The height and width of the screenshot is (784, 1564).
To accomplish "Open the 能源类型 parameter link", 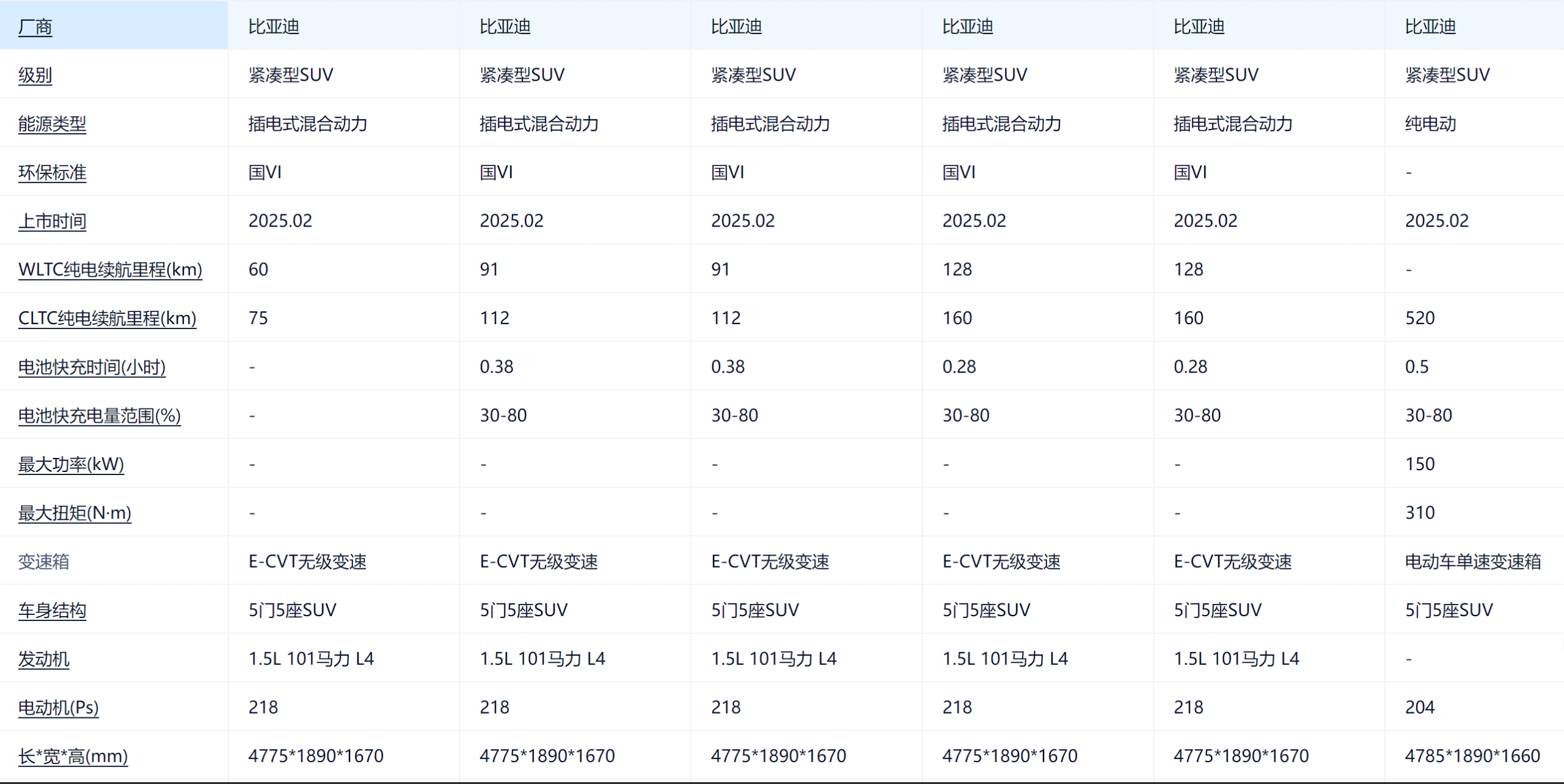I will pos(52,124).
